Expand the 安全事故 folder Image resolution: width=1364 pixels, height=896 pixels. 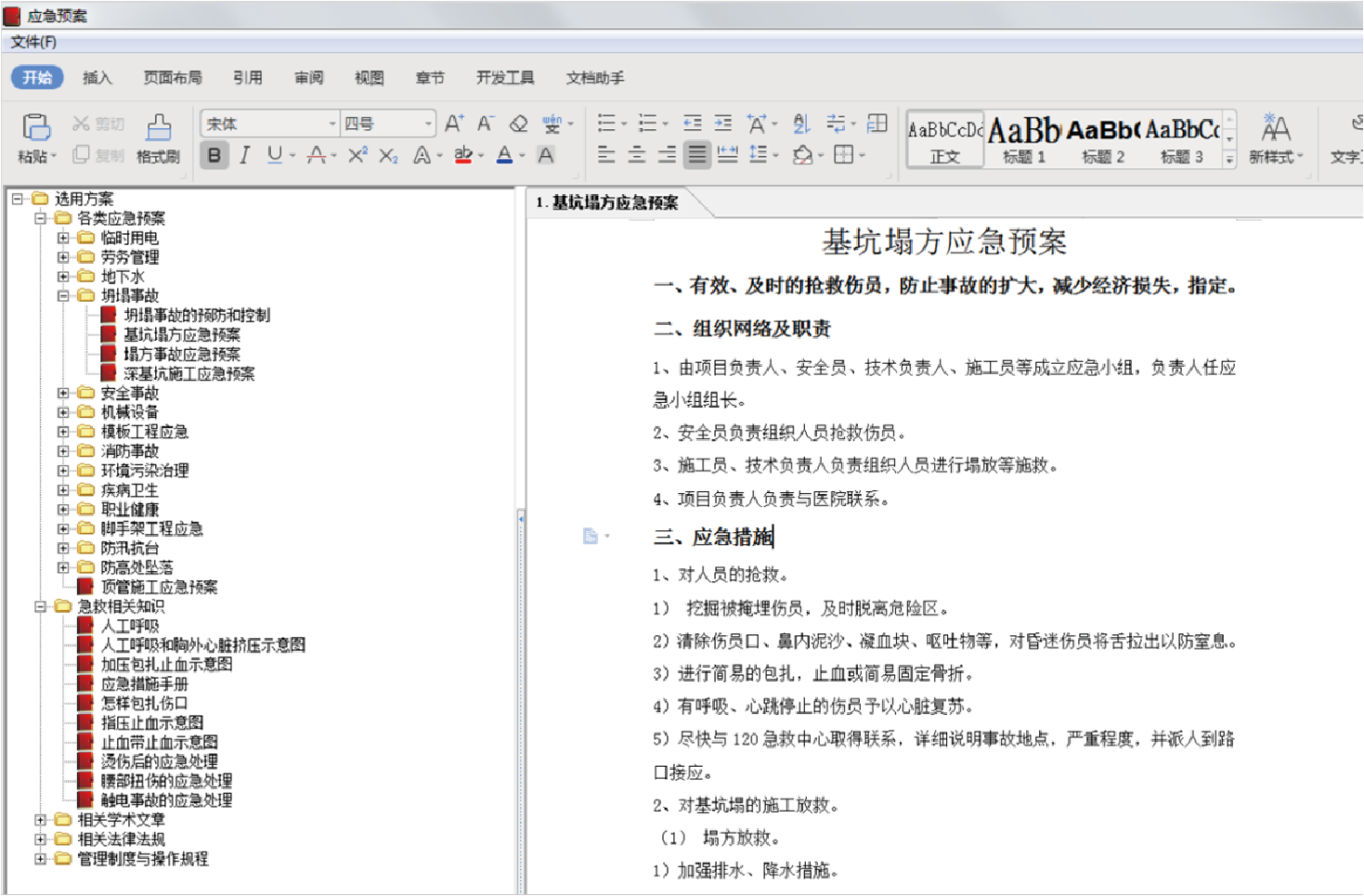point(63,393)
